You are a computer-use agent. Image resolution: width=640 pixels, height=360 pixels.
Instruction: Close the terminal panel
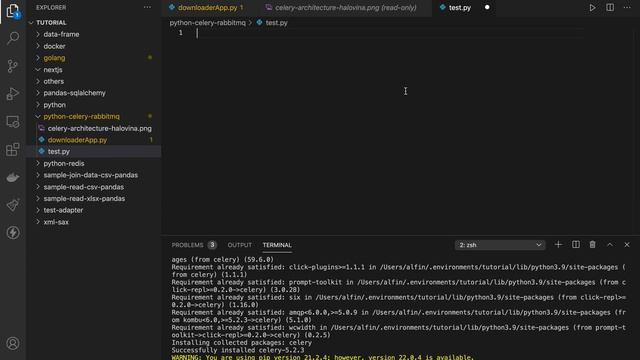[x=627, y=244]
